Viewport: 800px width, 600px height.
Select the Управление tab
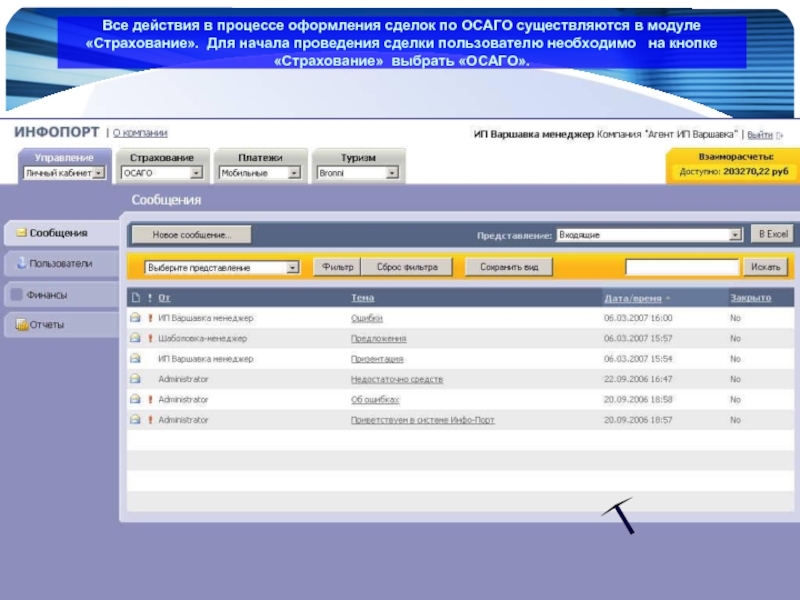click(64, 158)
